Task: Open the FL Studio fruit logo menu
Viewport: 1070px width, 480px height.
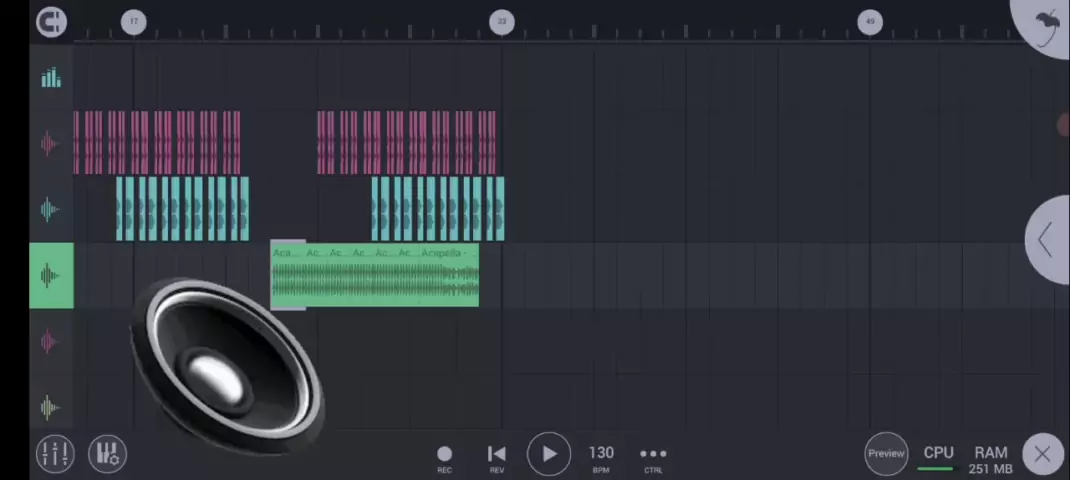Action: pyautogui.click(x=1045, y=24)
